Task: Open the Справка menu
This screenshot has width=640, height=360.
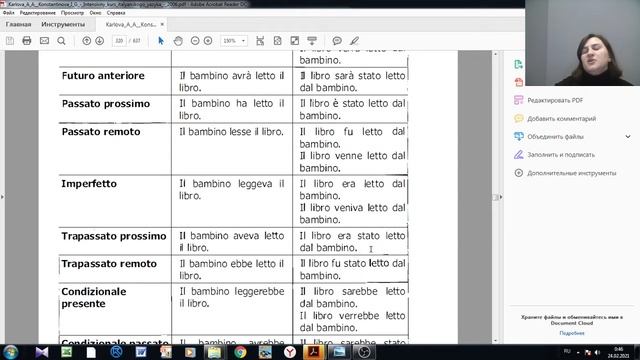Action: (x=116, y=13)
